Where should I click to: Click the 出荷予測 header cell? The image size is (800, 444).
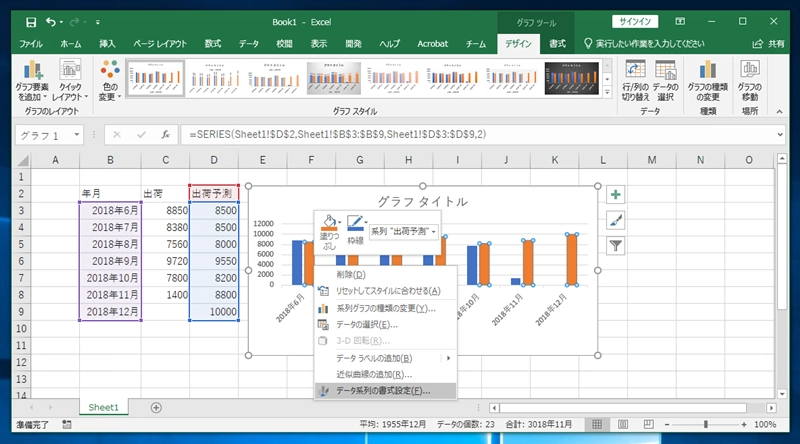[x=214, y=193]
